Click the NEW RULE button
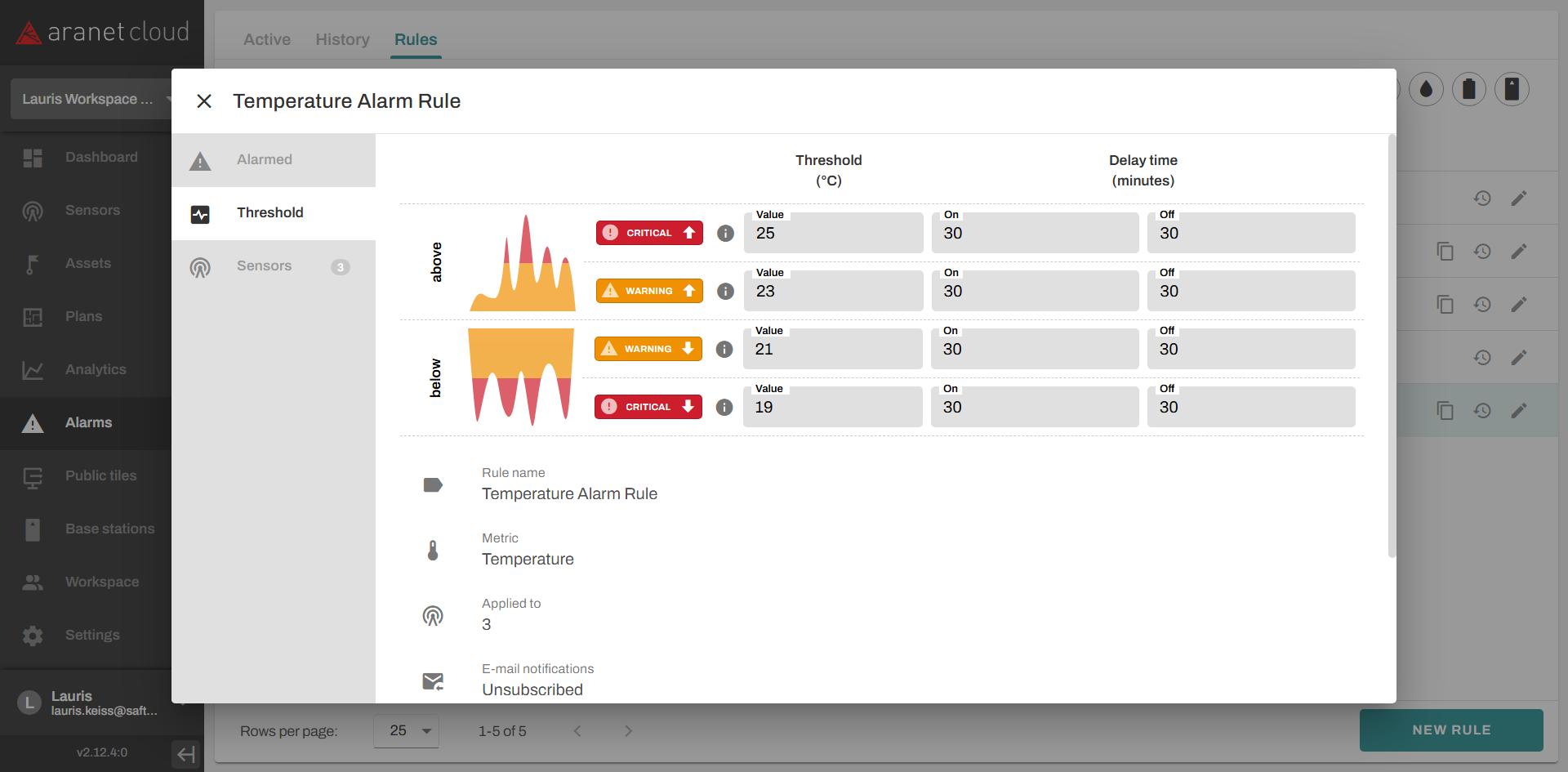The image size is (1568, 772). coord(1451,730)
